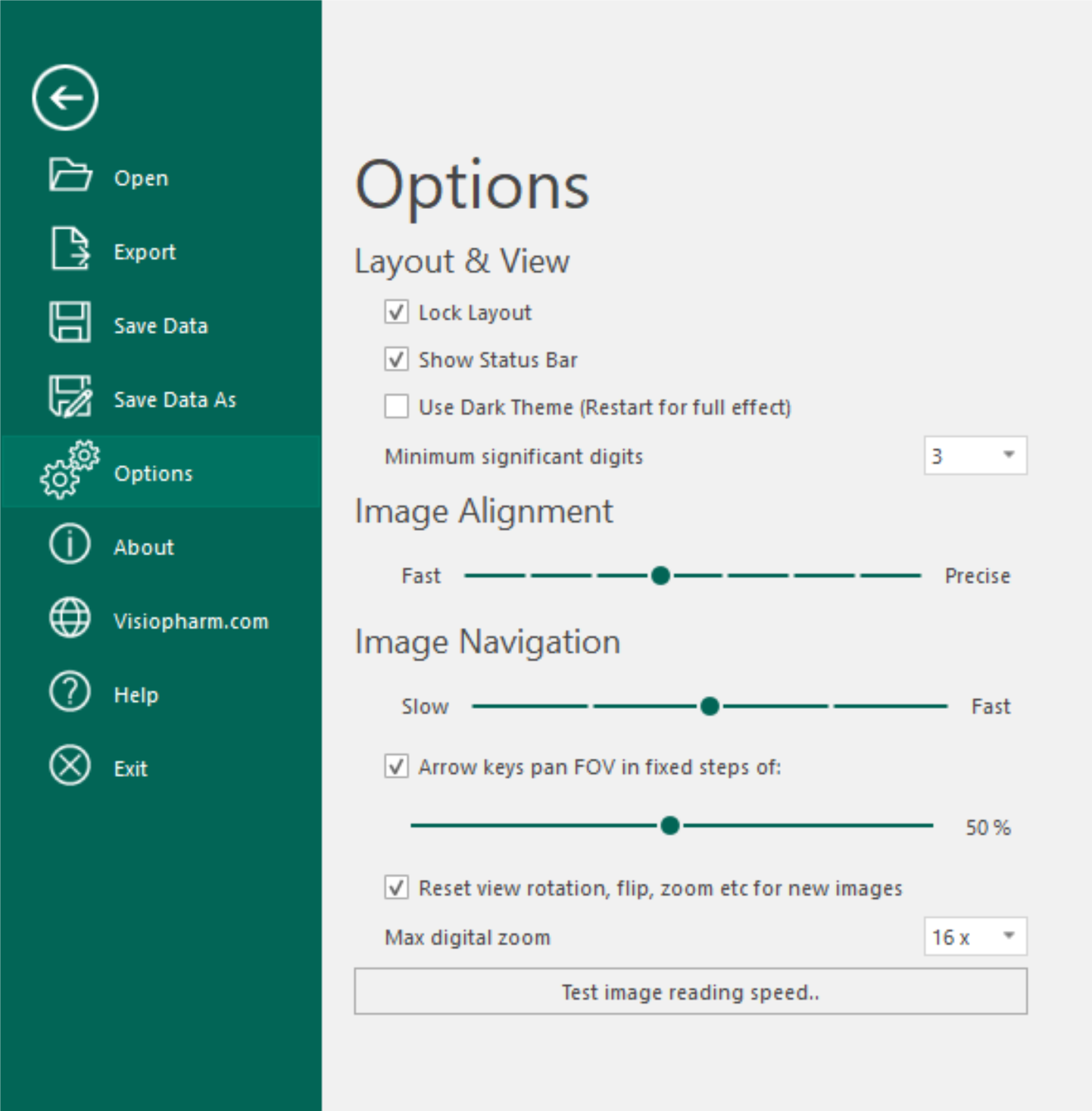Click the Visiopharm.com globe icon
This screenshot has height=1111, width=1092.
pyautogui.click(x=70, y=618)
